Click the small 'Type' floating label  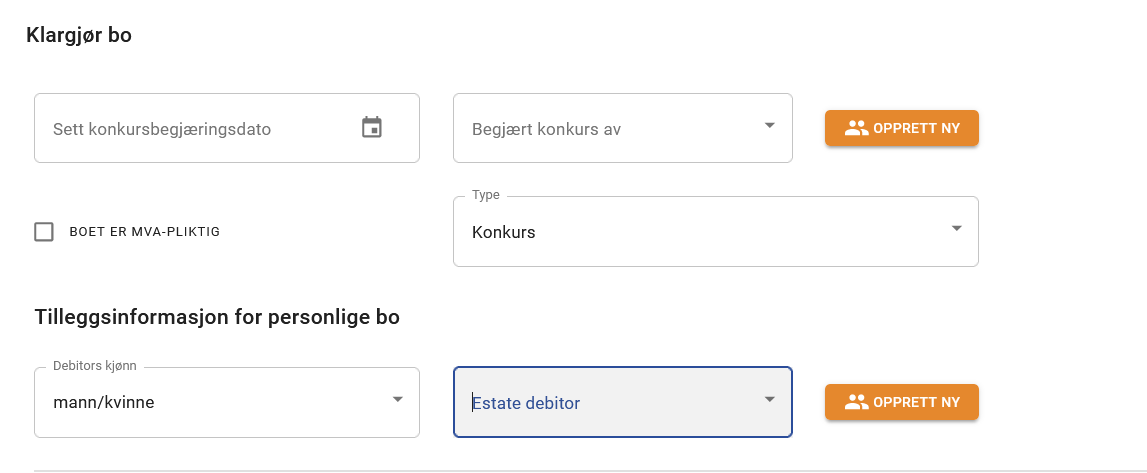pos(486,195)
